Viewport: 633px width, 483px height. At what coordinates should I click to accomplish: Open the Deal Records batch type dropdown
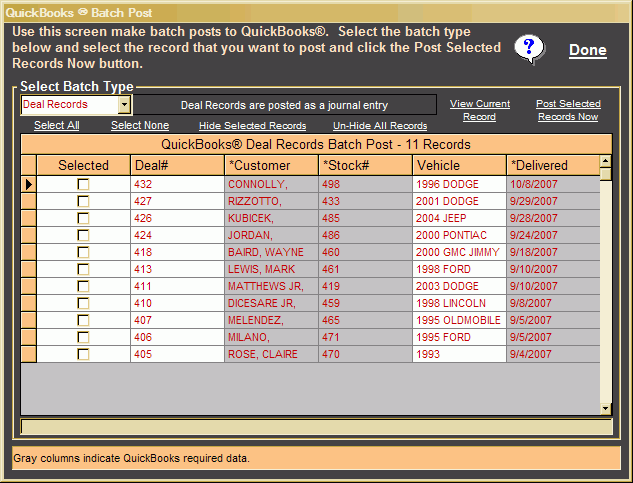[124, 105]
